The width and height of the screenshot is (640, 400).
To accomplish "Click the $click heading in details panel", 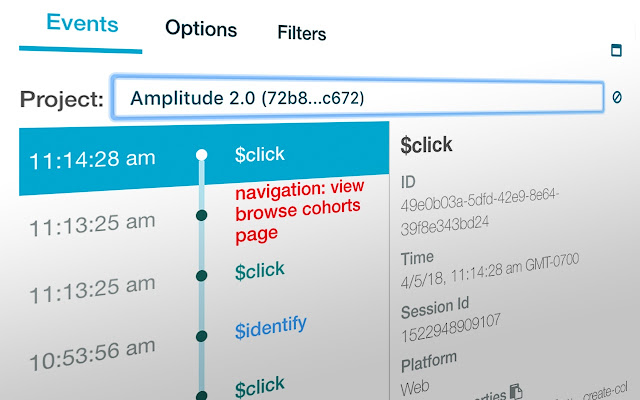I will click(x=426, y=145).
